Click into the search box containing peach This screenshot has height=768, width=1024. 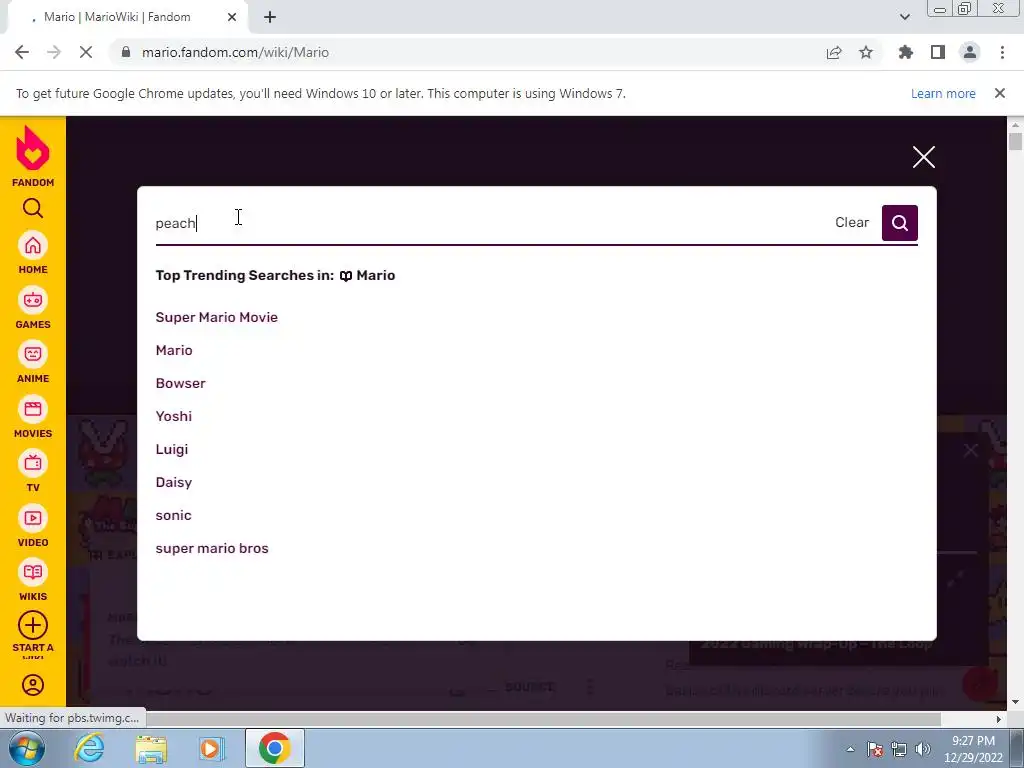(x=490, y=223)
